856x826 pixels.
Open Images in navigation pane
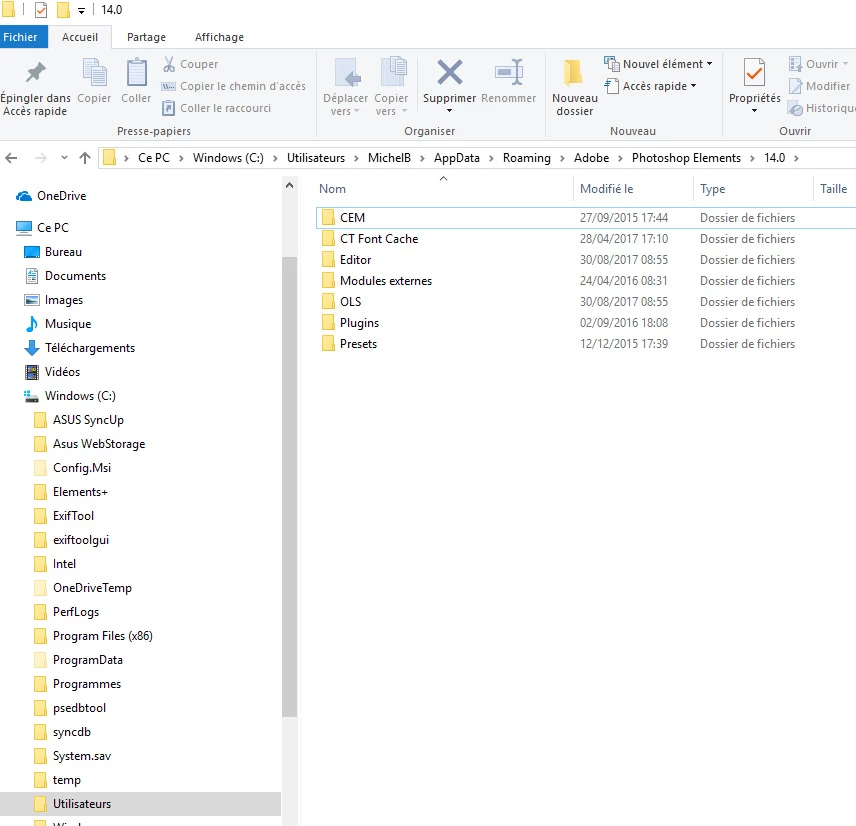54,300
